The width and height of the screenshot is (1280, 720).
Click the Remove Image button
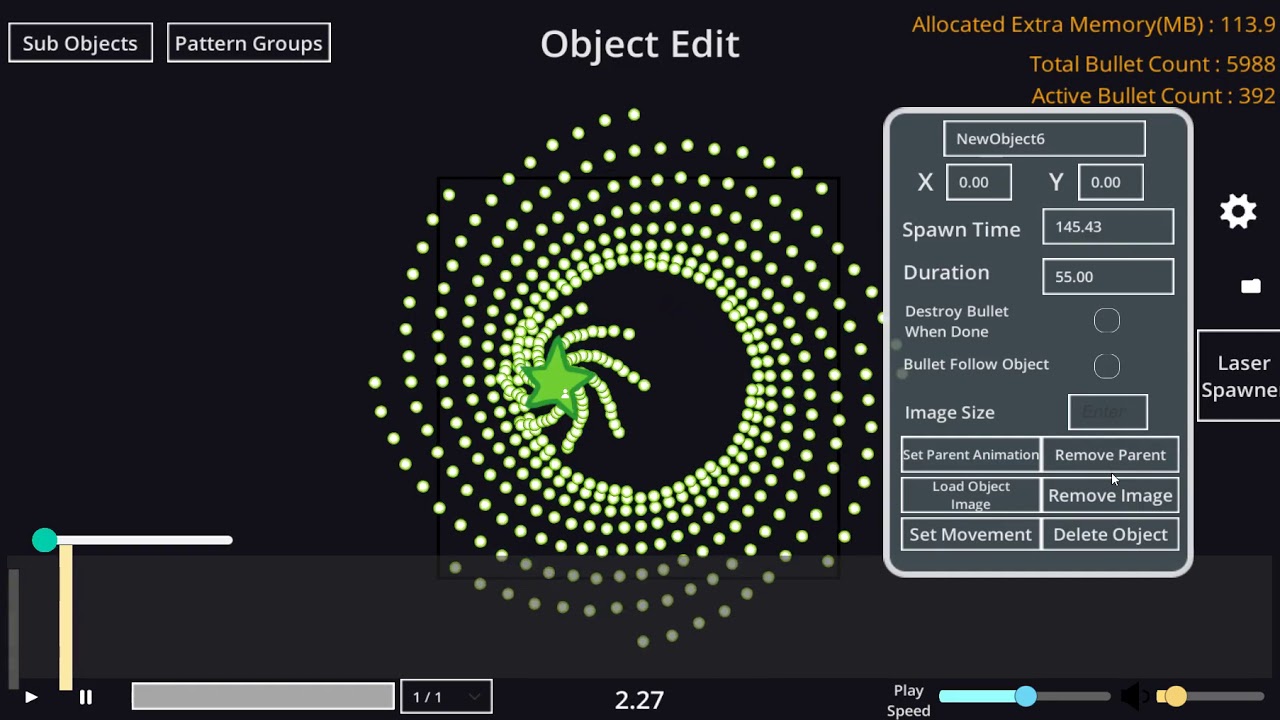(x=1110, y=495)
